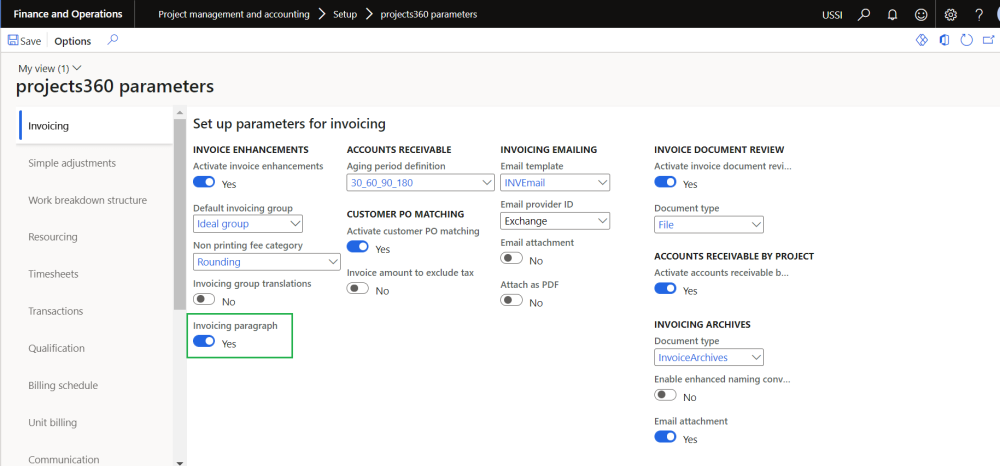Image resolution: width=1000 pixels, height=466 pixels.
Task: Enable the Attach as PDF toggle
Action: (512, 301)
